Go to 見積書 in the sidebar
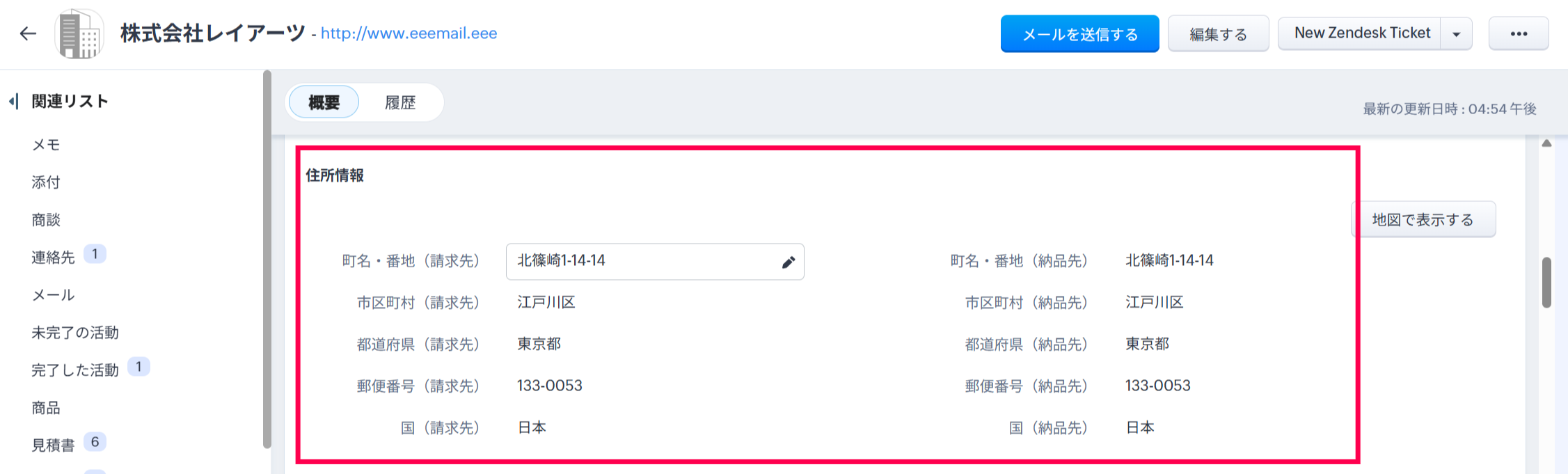The width and height of the screenshot is (1568, 474). click(53, 445)
